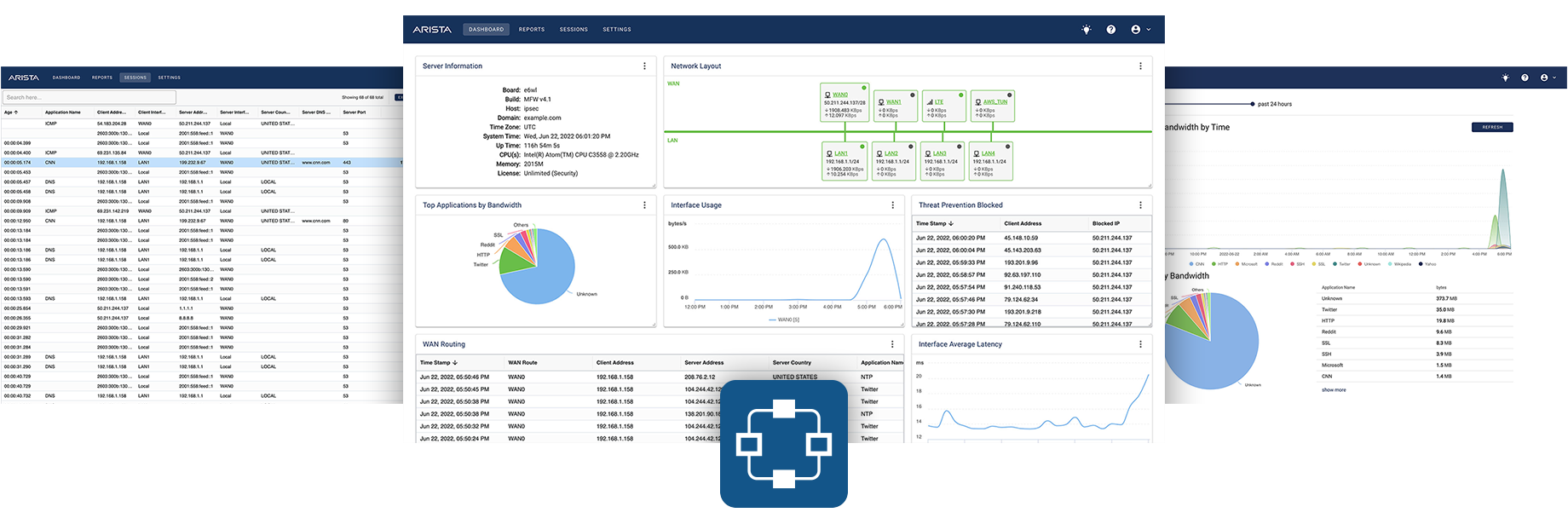Select the AWS_TUN interface link
Image resolution: width=1568 pixels, height=524 pixels.
coord(995,101)
